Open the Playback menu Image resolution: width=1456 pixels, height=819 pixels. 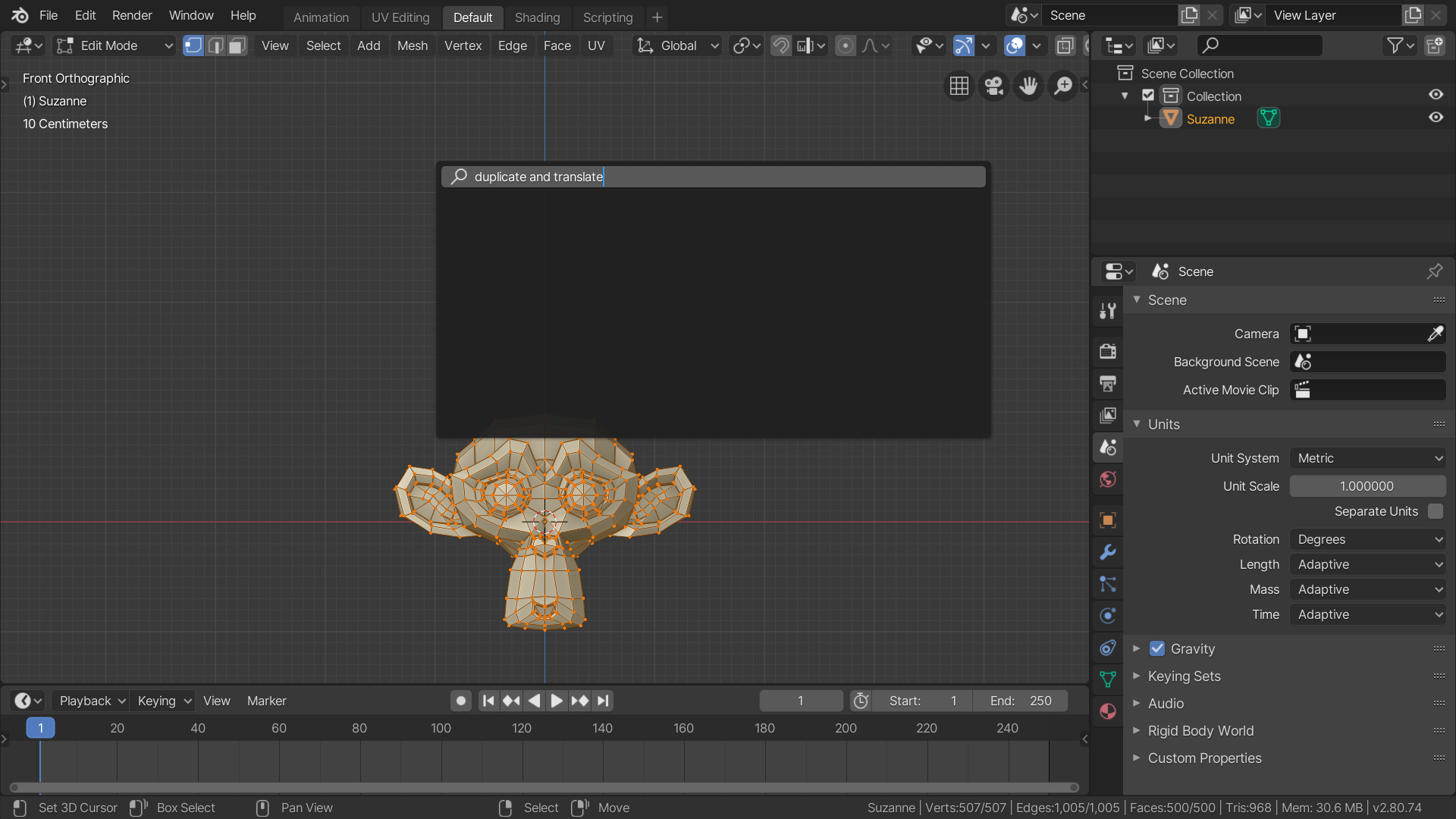(93, 701)
